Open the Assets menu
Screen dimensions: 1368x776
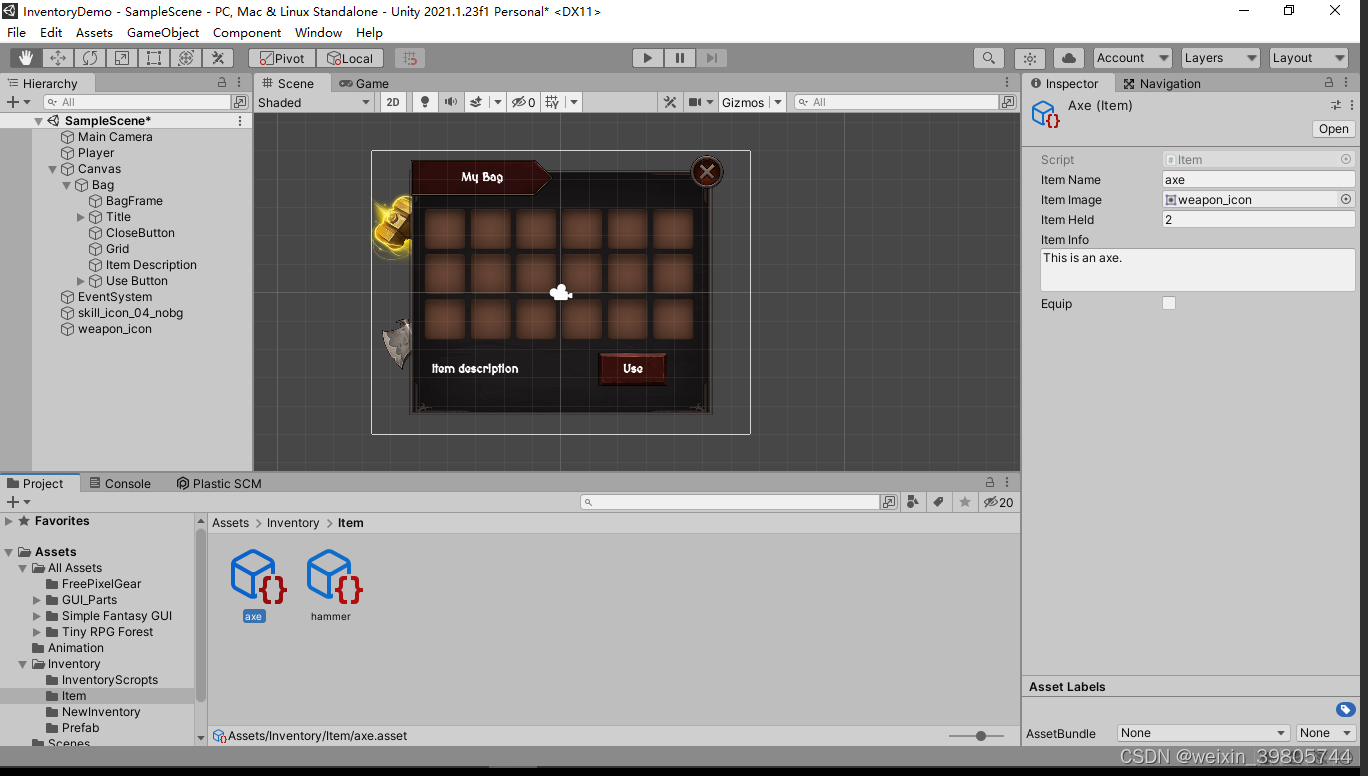click(x=94, y=32)
